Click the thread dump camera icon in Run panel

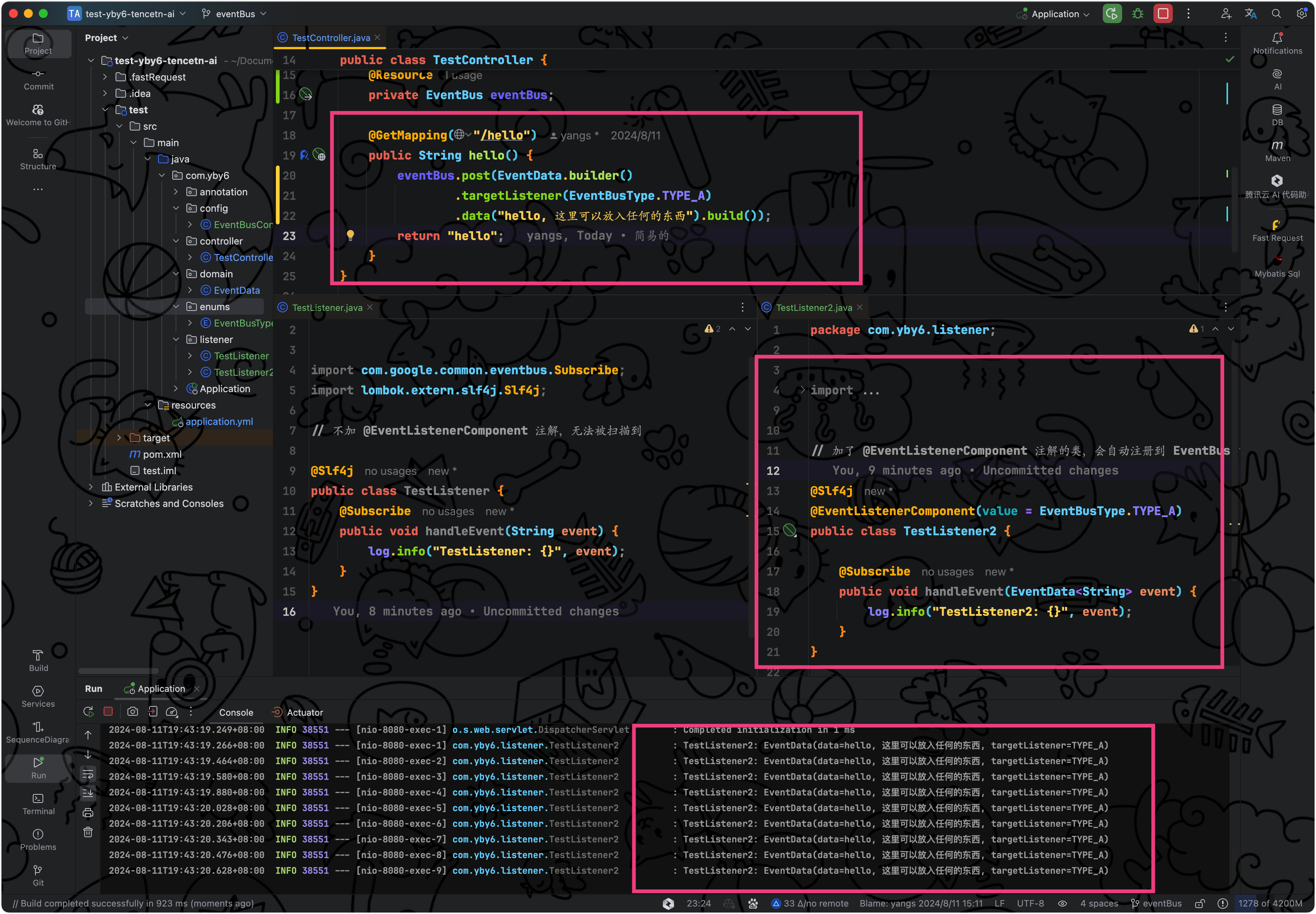(132, 711)
